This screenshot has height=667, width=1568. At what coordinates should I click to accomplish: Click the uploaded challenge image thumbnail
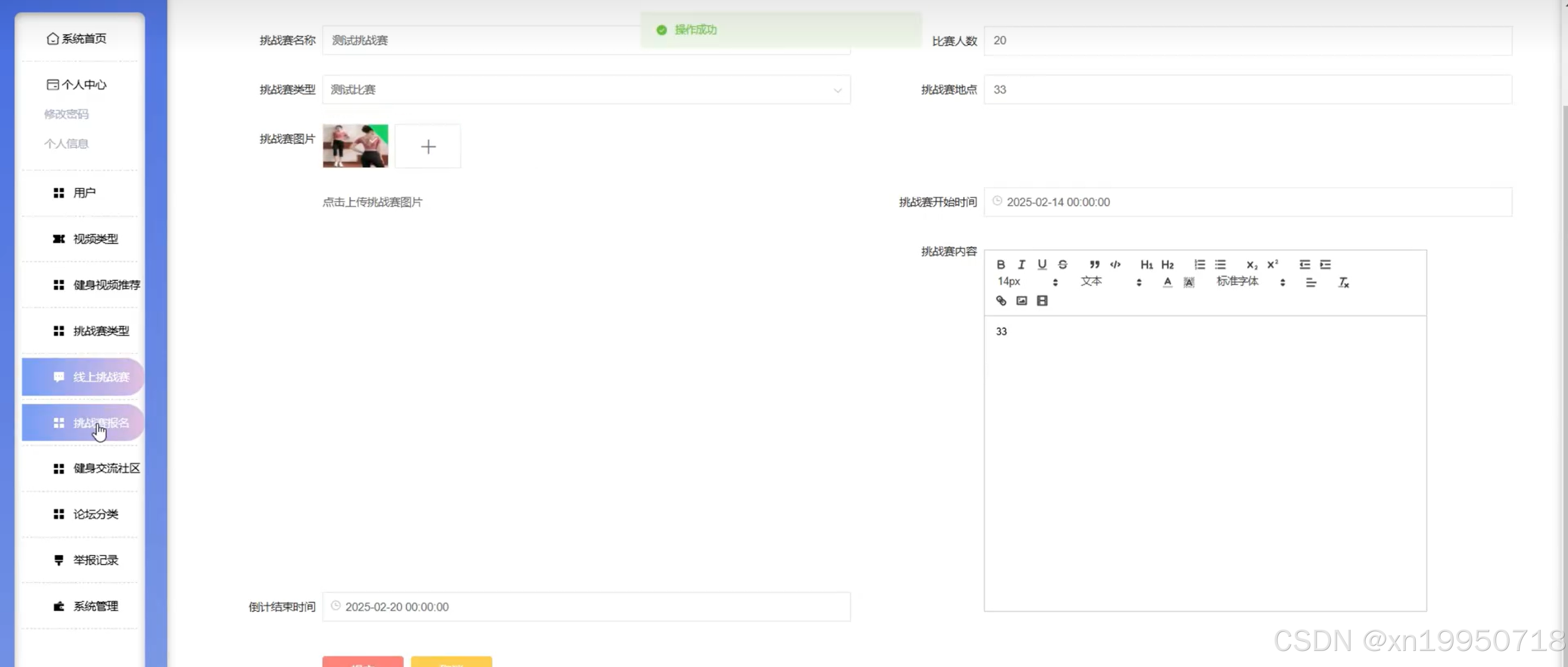click(x=356, y=146)
